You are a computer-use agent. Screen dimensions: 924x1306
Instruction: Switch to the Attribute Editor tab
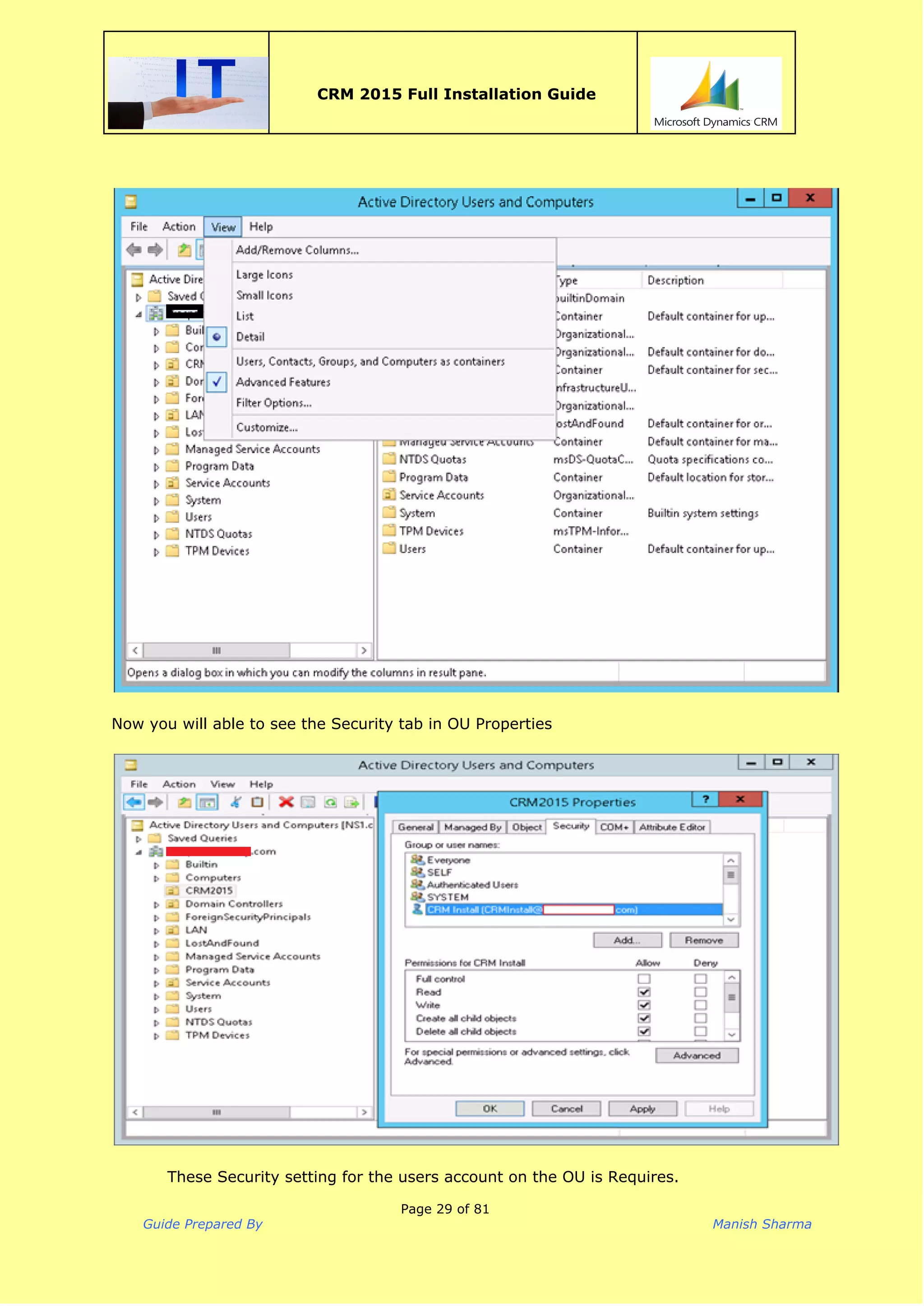(x=673, y=827)
